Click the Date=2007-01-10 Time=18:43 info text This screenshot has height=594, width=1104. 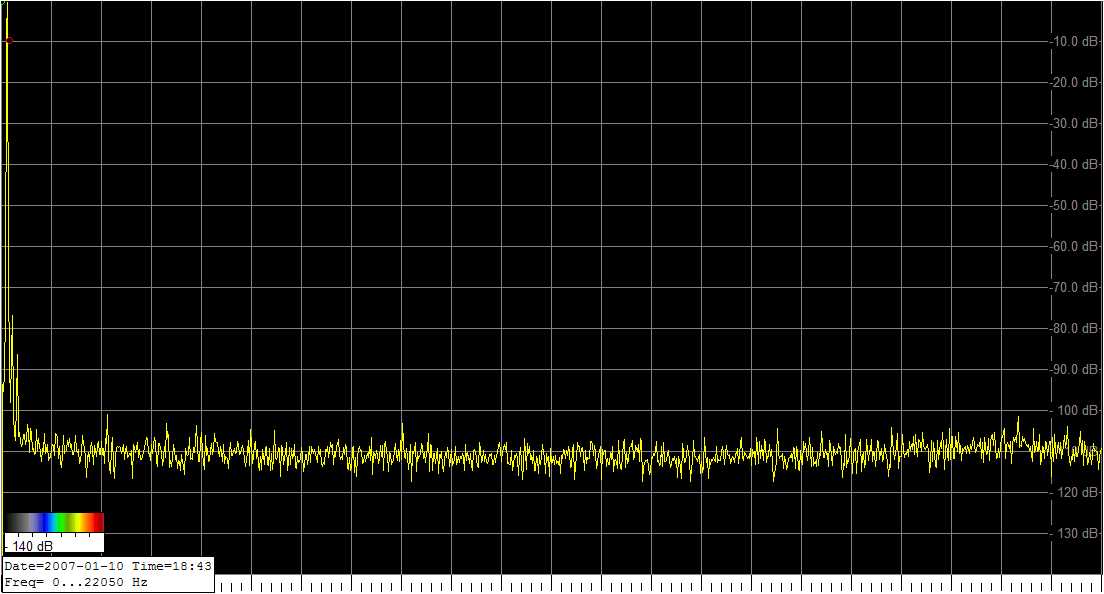[x=108, y=566]
